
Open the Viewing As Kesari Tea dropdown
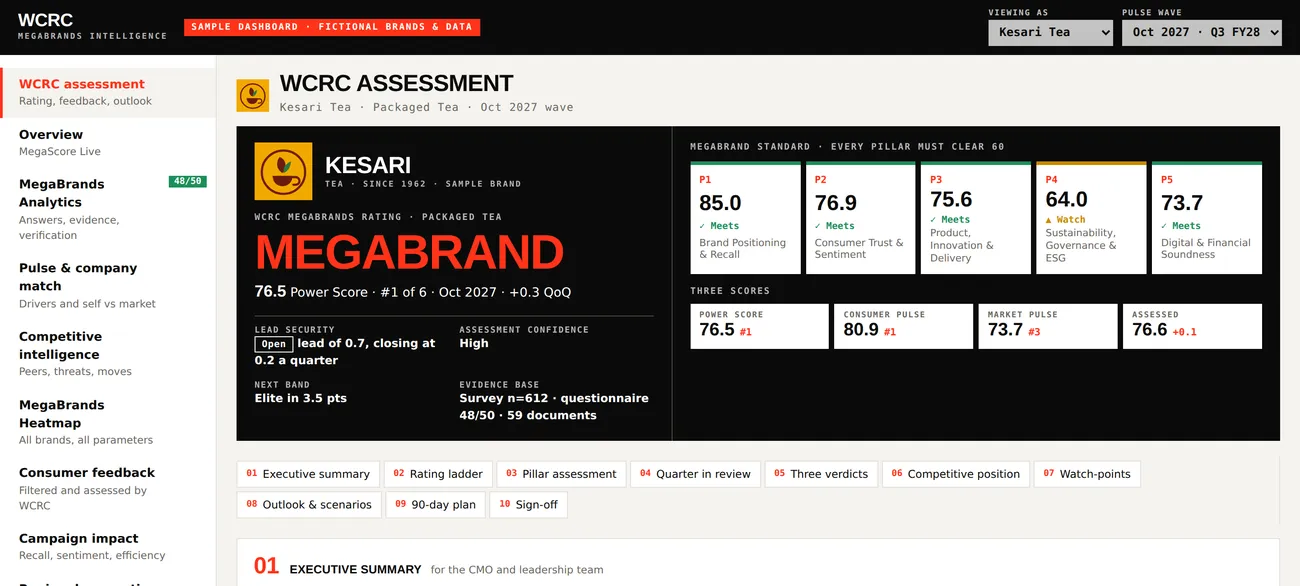coord(1050,32)
